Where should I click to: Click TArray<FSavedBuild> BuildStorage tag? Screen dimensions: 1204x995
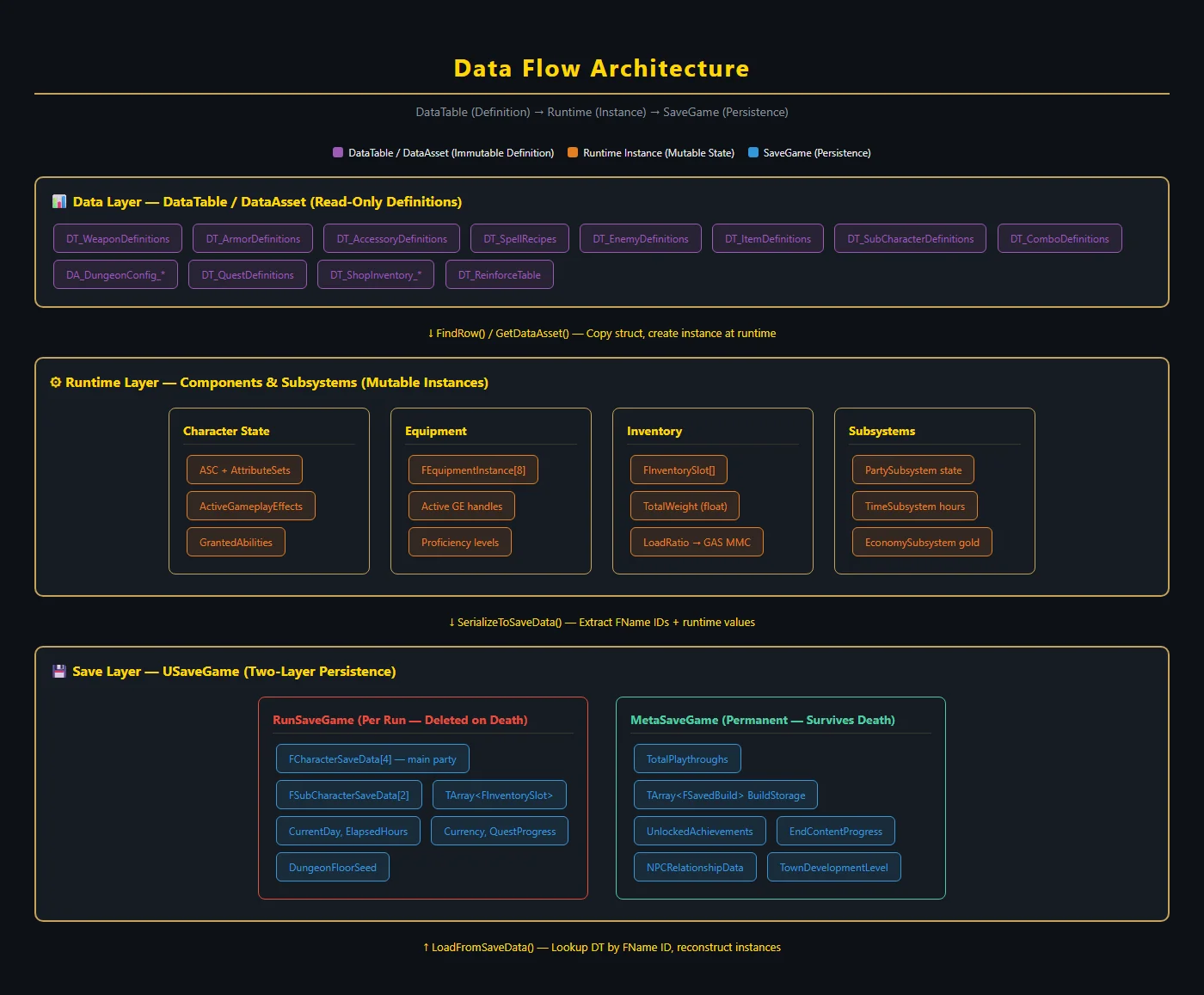click(725, 795)
